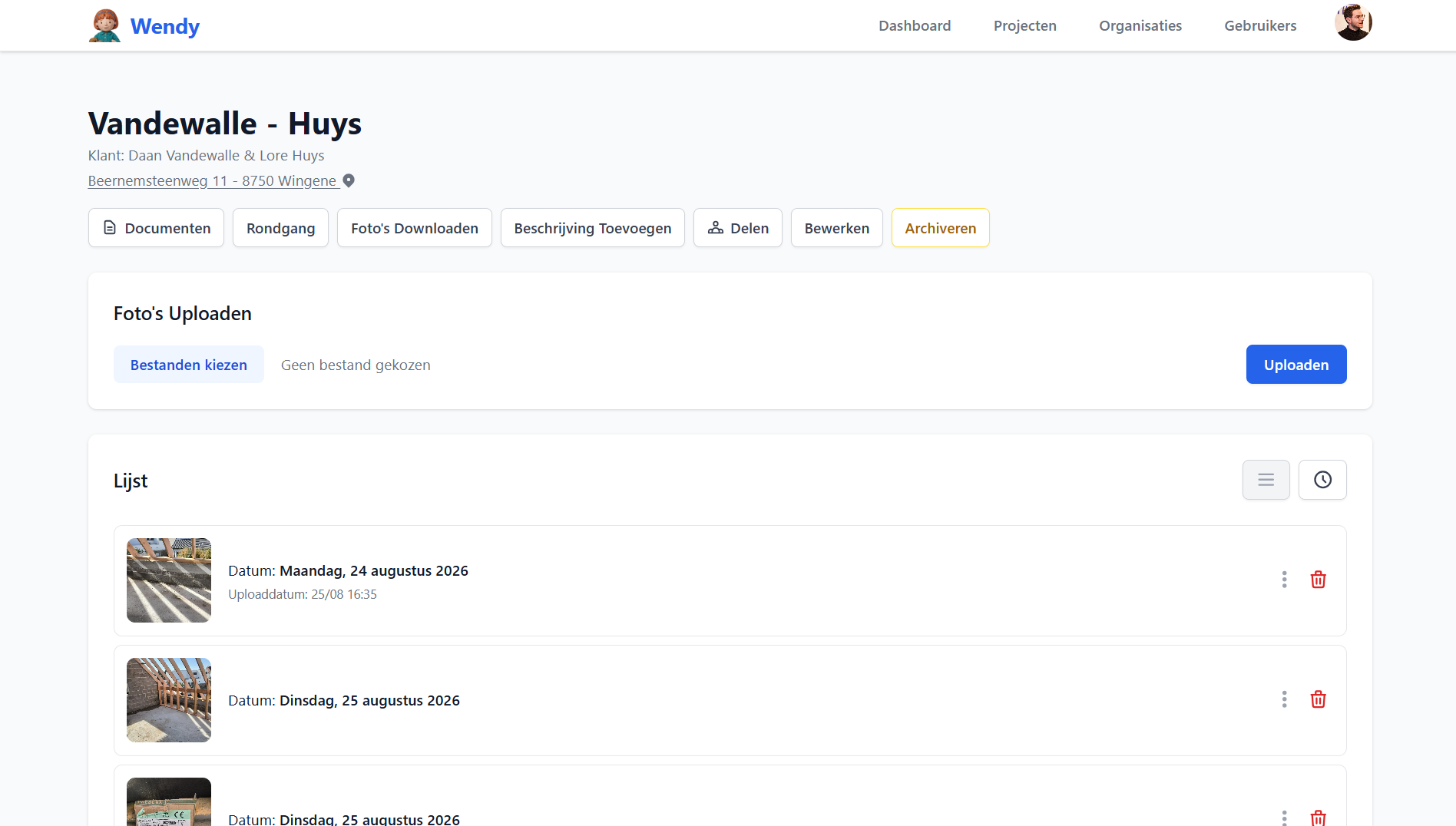Delete the first Dinsdag 25 augustus photo

point(1319,699)
